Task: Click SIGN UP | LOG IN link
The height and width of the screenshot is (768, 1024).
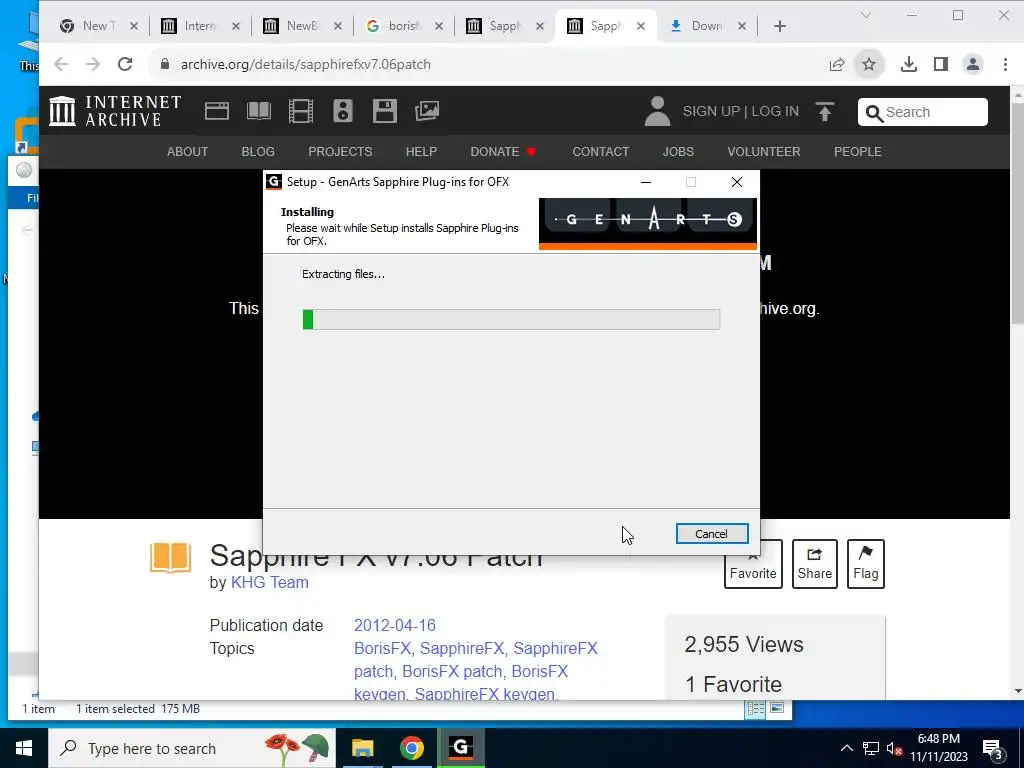Action: pyautogui.click(x=741, y=111)
